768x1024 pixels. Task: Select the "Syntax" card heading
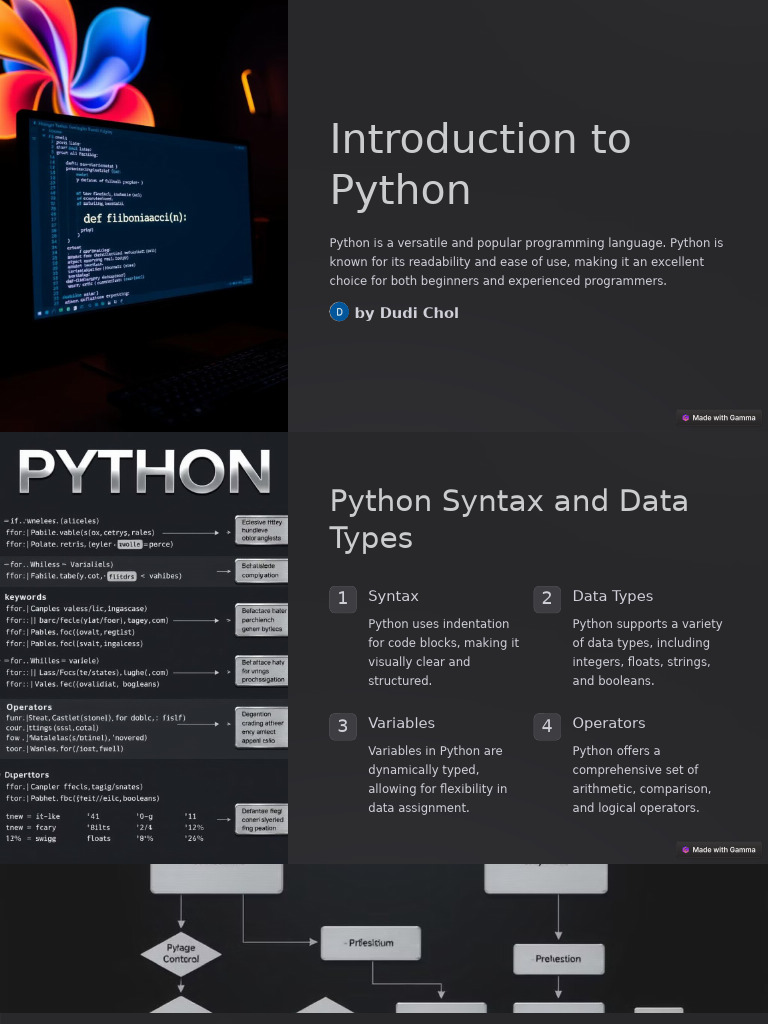pyautogui.click(x=393, y=596)
